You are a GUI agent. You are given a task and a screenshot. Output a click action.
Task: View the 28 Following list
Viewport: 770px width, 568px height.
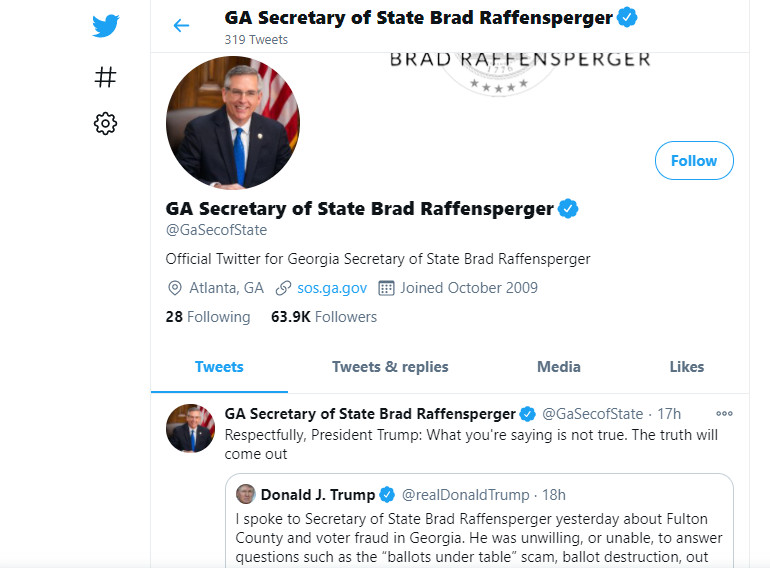pyautogui.click(x=208, y=317)
